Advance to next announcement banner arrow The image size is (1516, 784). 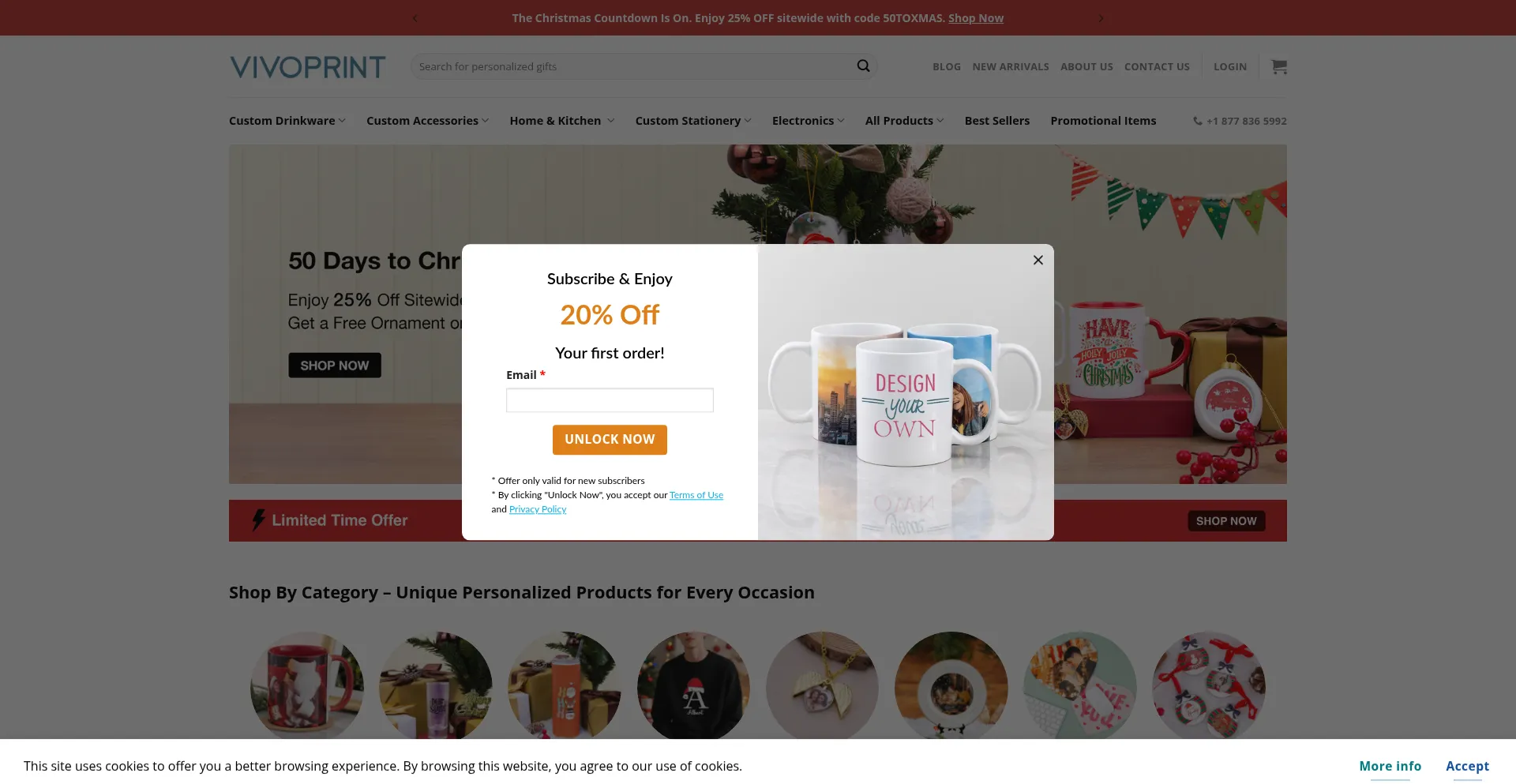1101,18
